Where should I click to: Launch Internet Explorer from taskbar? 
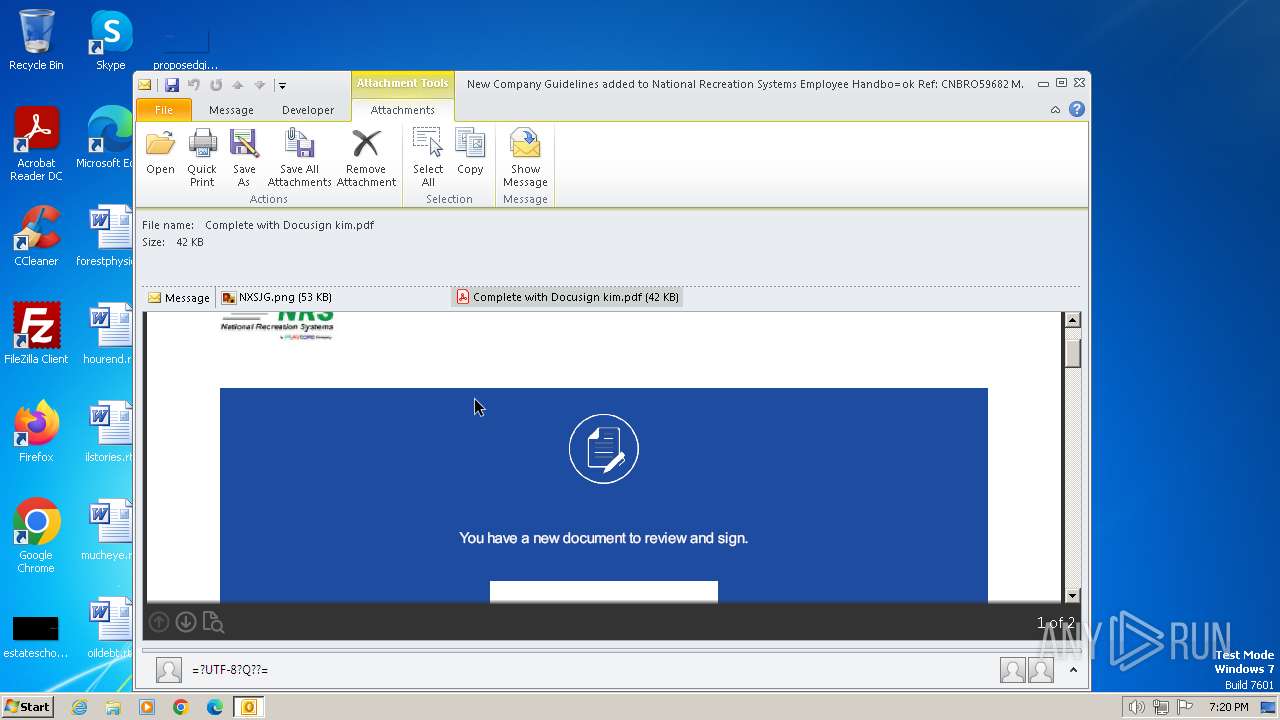[x=80, y=707]
